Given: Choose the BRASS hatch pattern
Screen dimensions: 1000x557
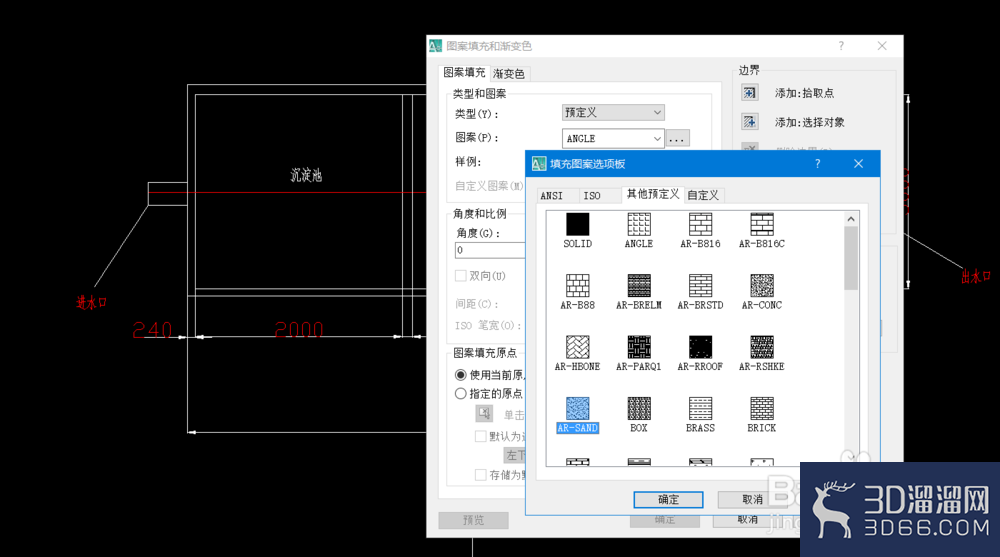Looking at the screenshot, I should (x=700, y=408).
